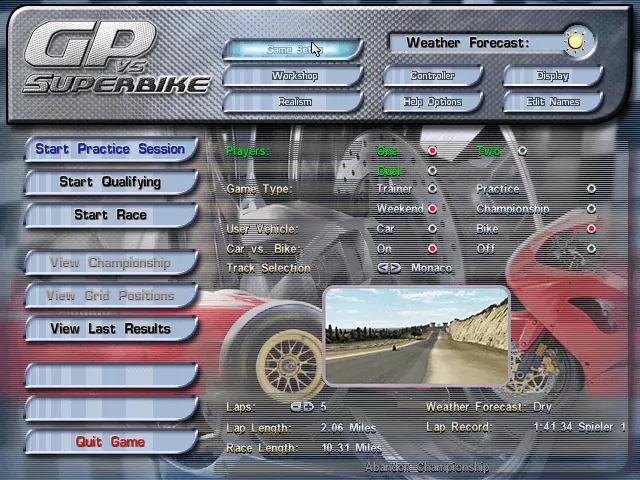This screenshot has height=480, width=640.
Task: Set user vehicle to Bike
Action: [591, 229]
